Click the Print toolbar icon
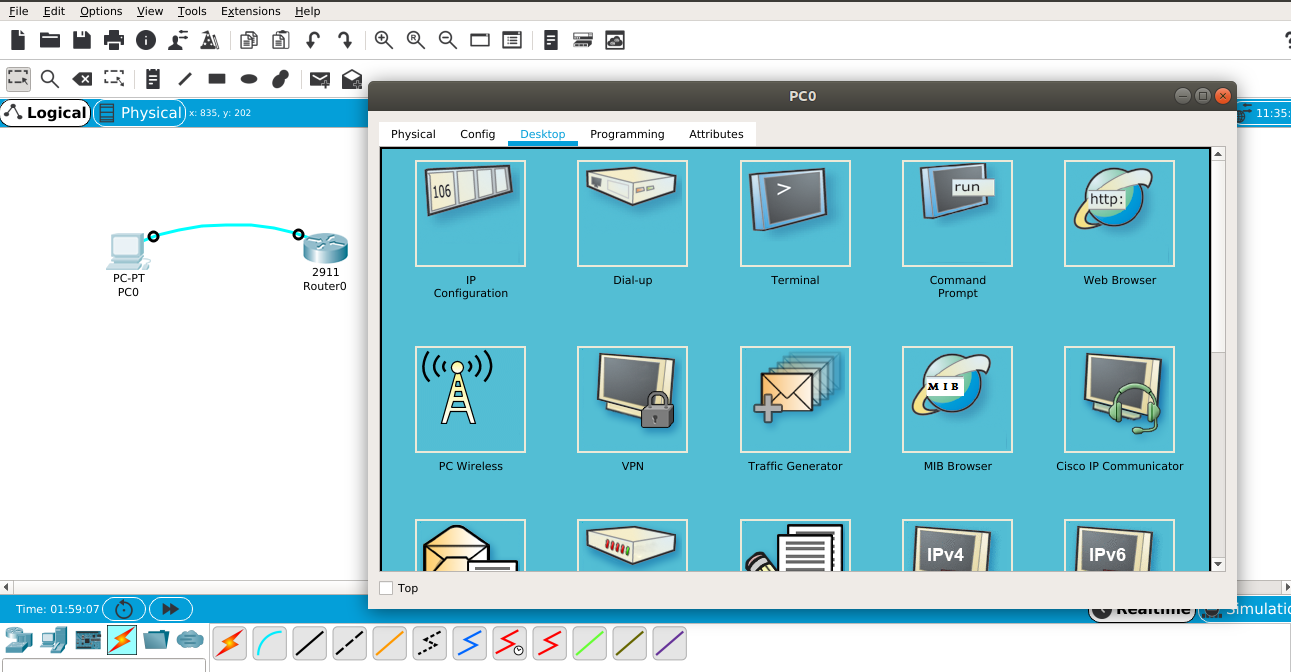Viewport: 1291px width, 672px height. click(114, 40)
